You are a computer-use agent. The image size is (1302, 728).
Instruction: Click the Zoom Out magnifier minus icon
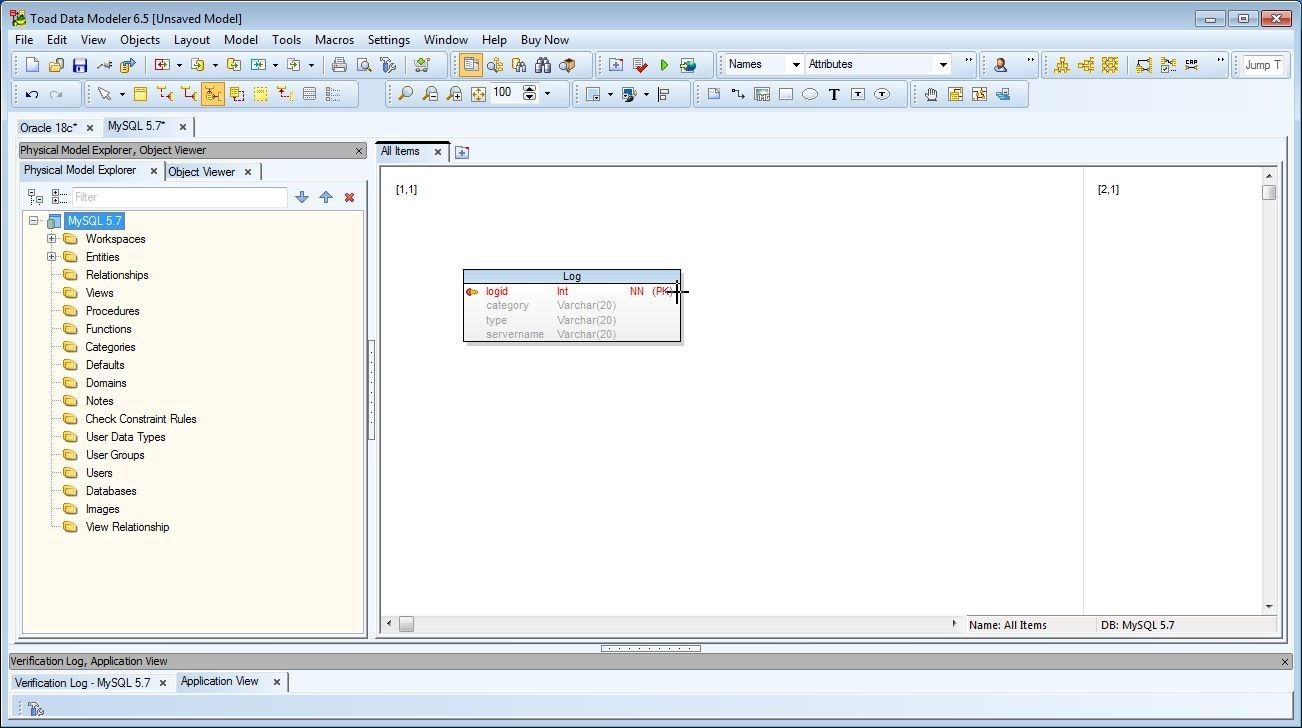pos(430,94)
